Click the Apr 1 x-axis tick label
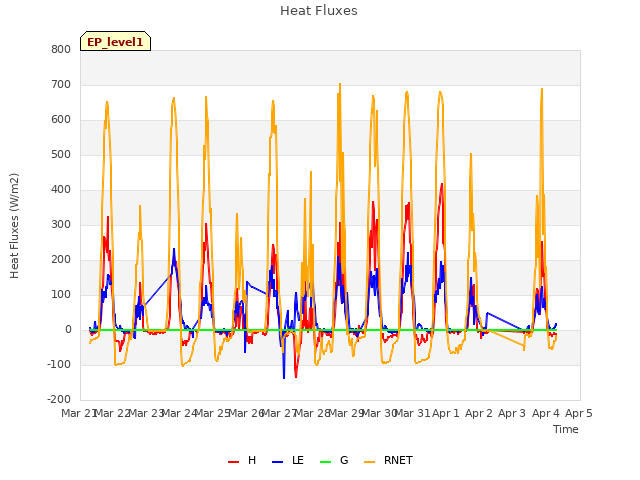This screenshot has height=480, width=640. [x=446, y=413]
